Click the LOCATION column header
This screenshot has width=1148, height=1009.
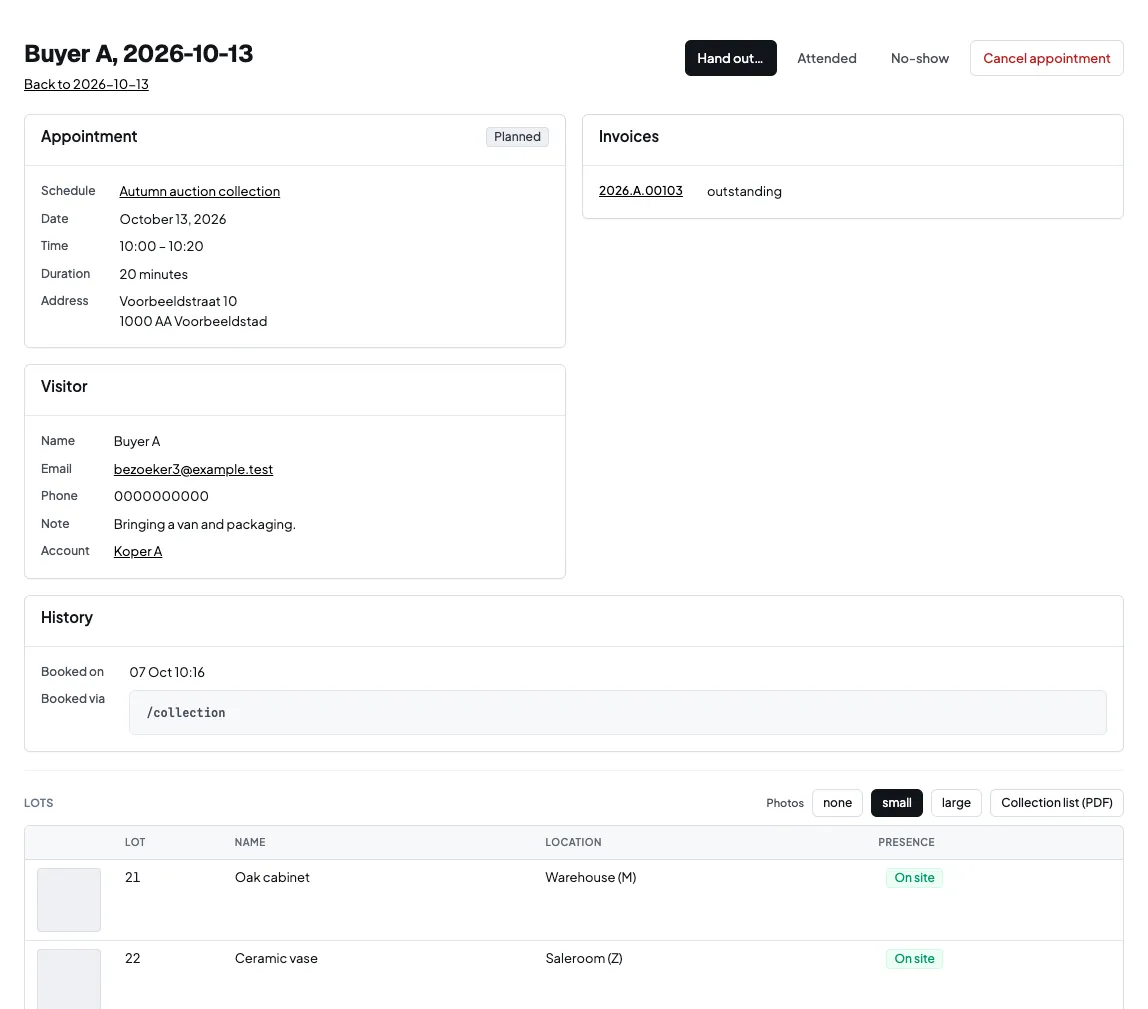pos(573,842)
